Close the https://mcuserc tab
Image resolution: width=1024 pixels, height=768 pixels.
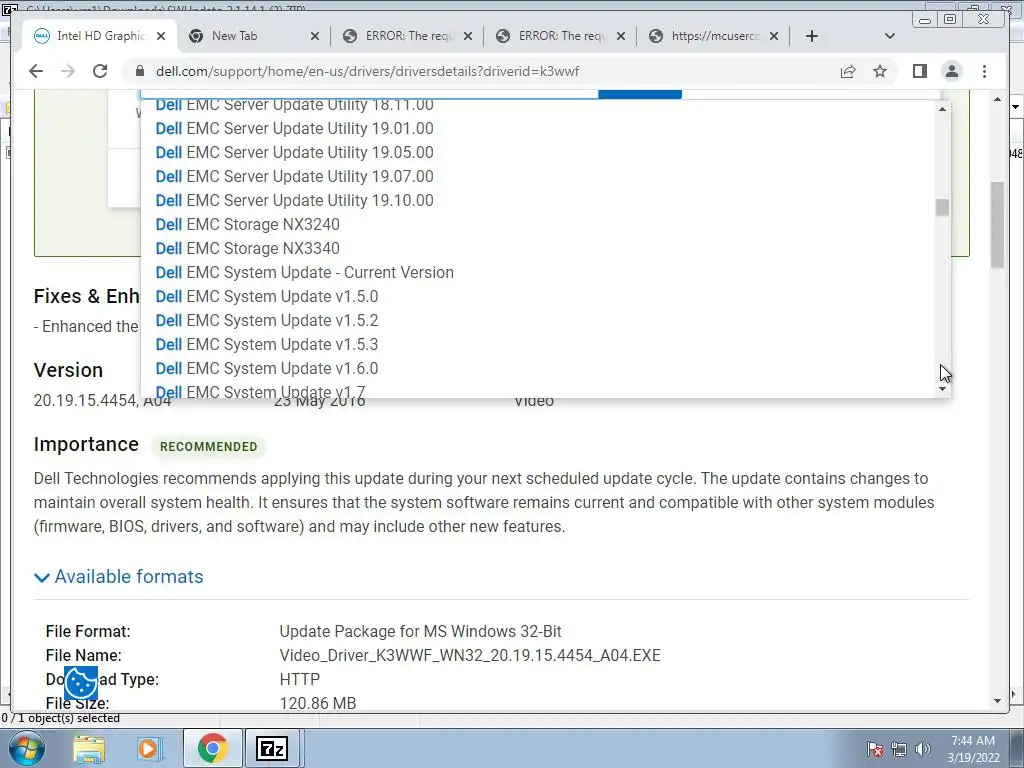[x=774, y=36]
